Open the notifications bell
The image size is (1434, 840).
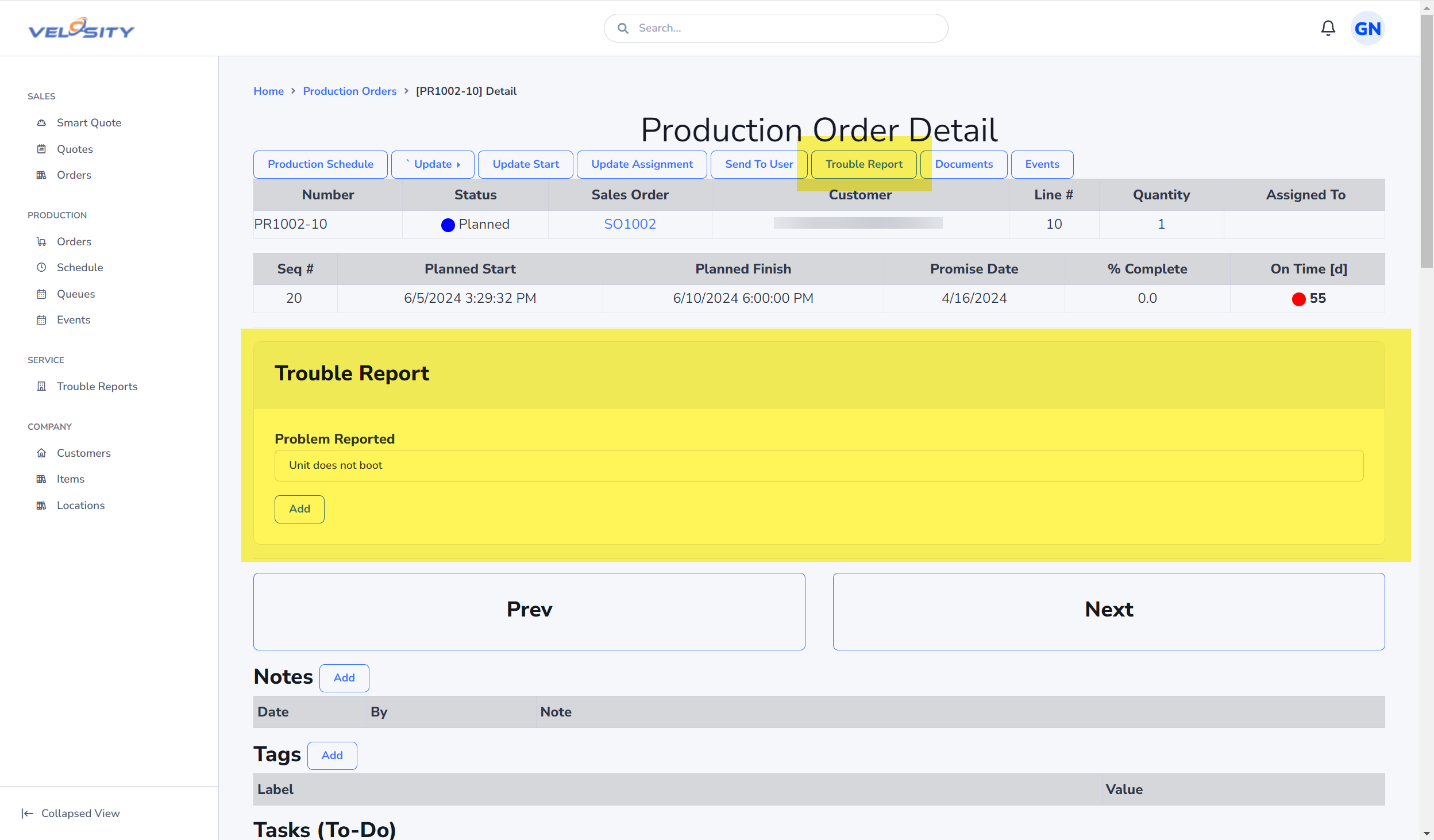pos(1328,28)
